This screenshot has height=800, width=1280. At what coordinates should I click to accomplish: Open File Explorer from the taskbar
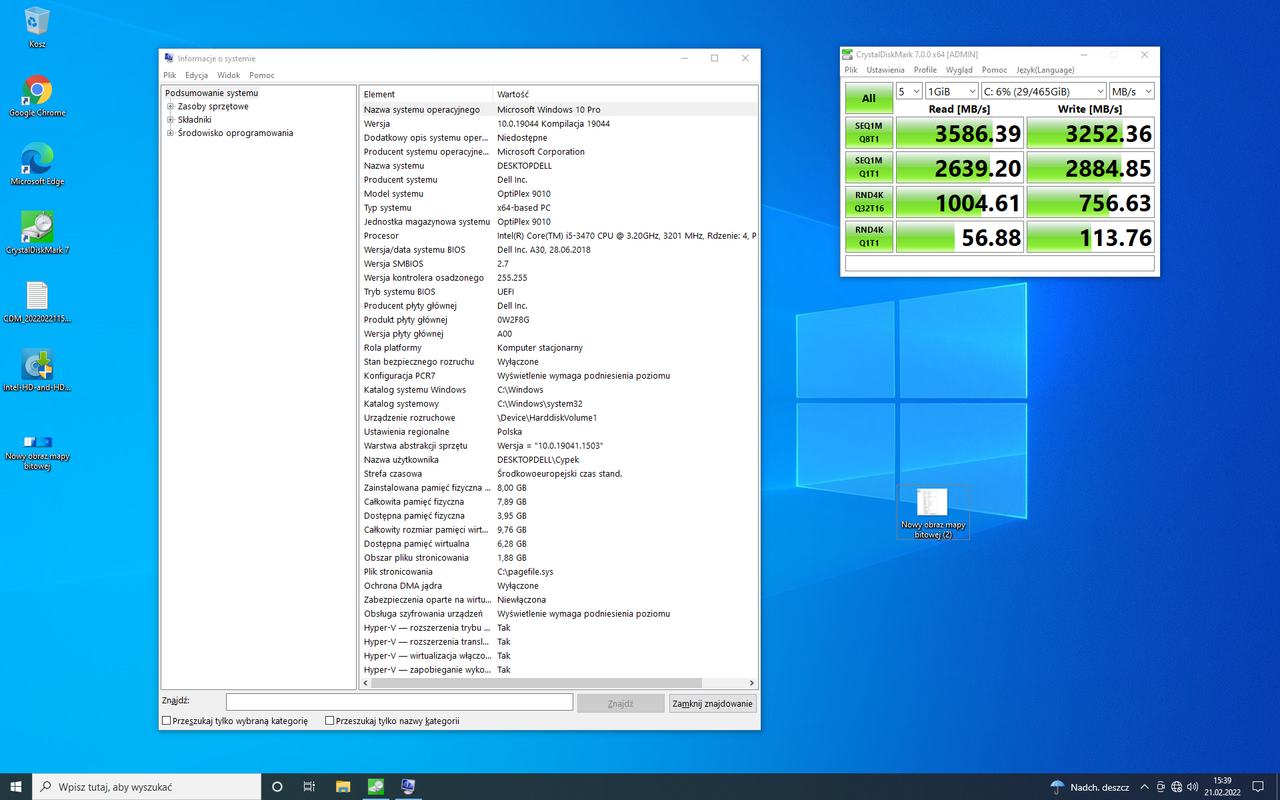coord(343,787)
